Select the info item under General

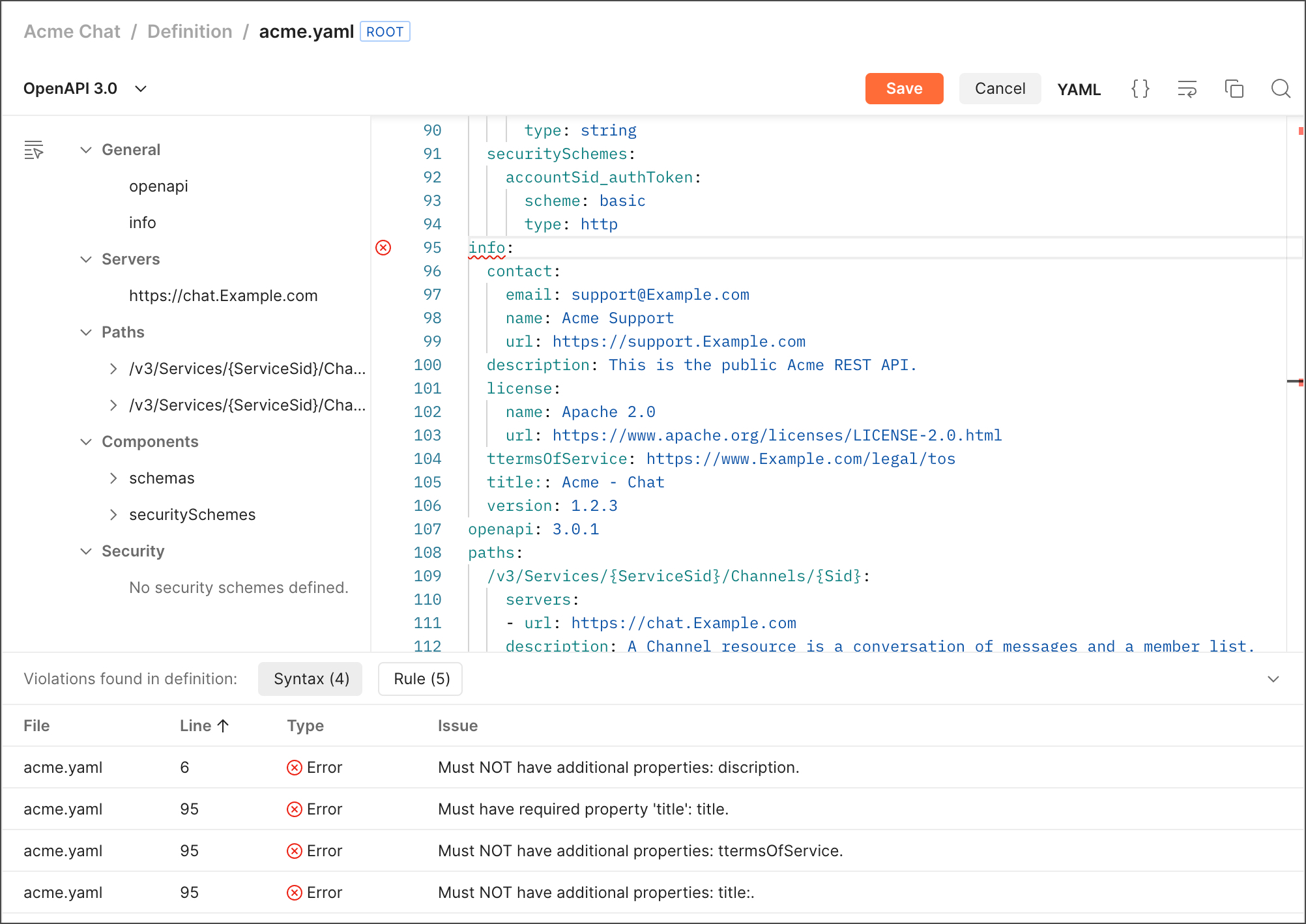143,222
